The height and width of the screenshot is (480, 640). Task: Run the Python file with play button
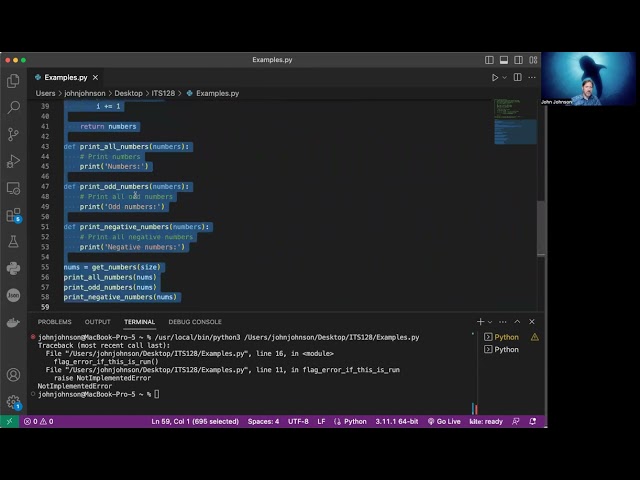coord(494,78)
